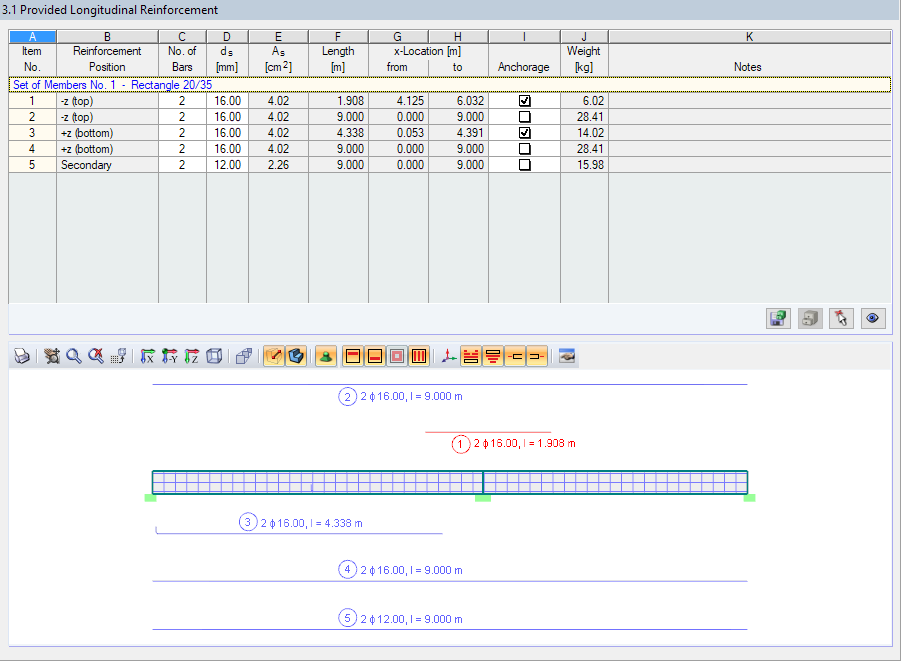This screenshot has height=661, width=901.
Task: Click the pick-object arrow button
Action: [841, 317]
